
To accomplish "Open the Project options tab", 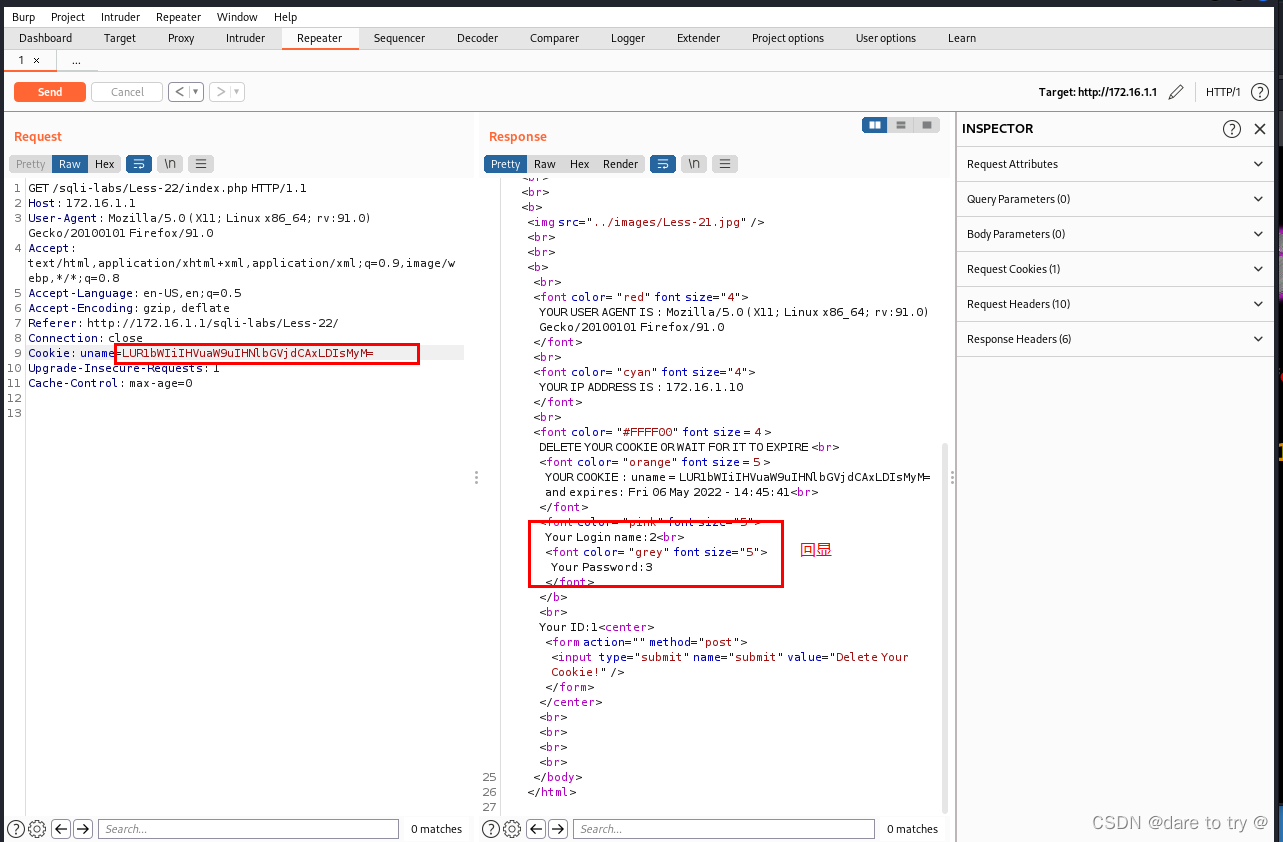I will [x=788, y=38].
